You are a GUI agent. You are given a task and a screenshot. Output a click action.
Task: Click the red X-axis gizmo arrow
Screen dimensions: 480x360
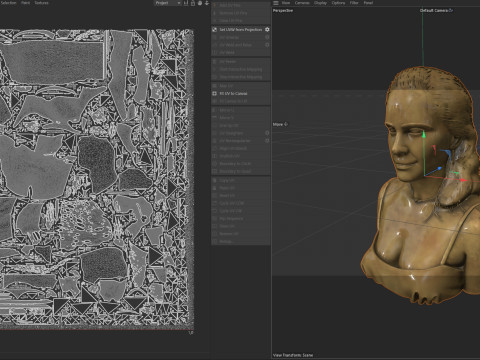point(464,180)
